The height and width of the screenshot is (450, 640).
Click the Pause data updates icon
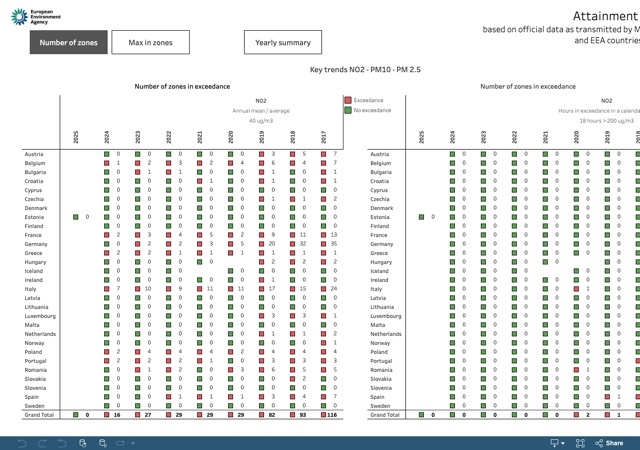(103, 443)
